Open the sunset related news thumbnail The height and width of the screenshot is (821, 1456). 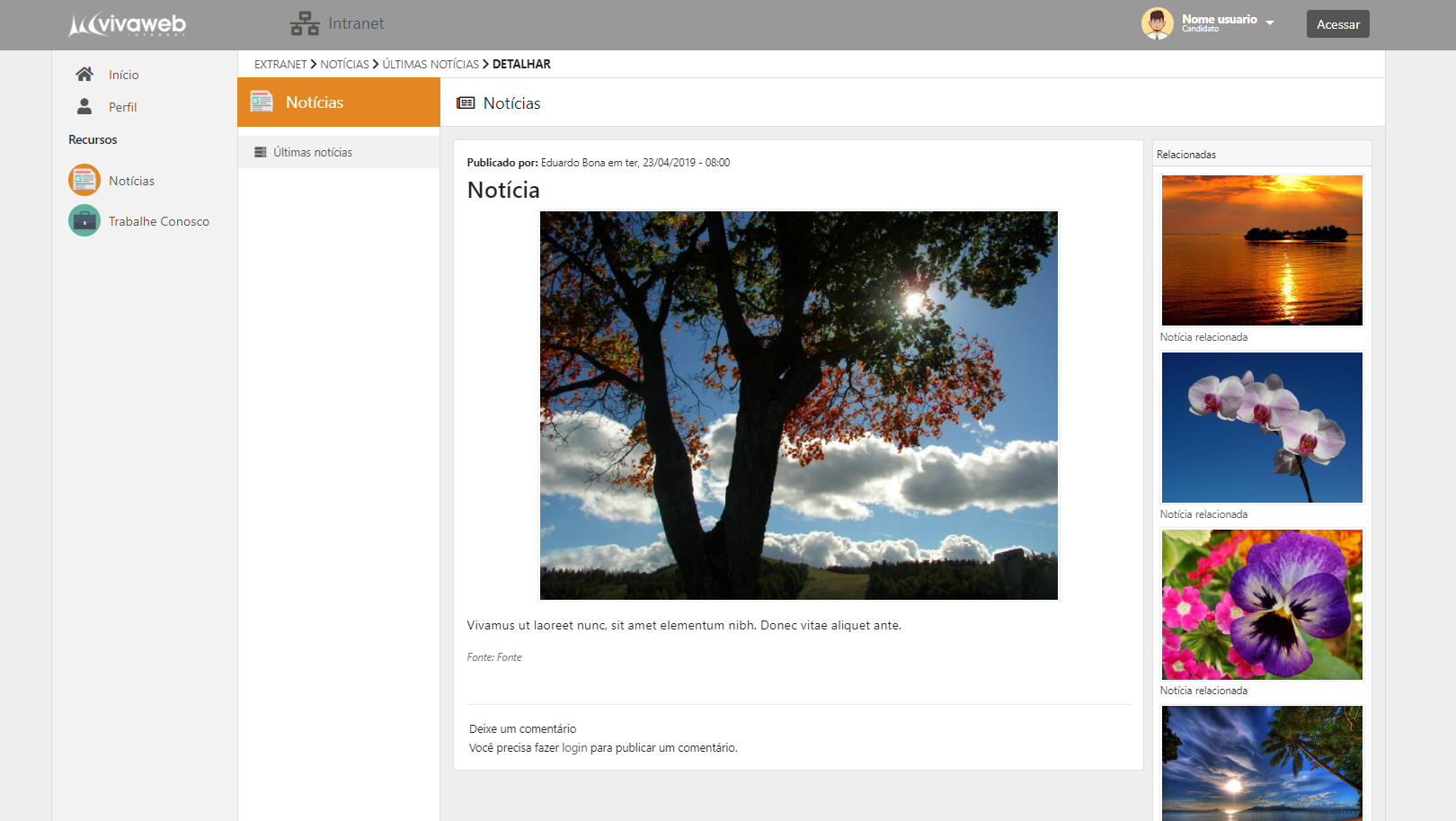click(x=1262, y=250)
